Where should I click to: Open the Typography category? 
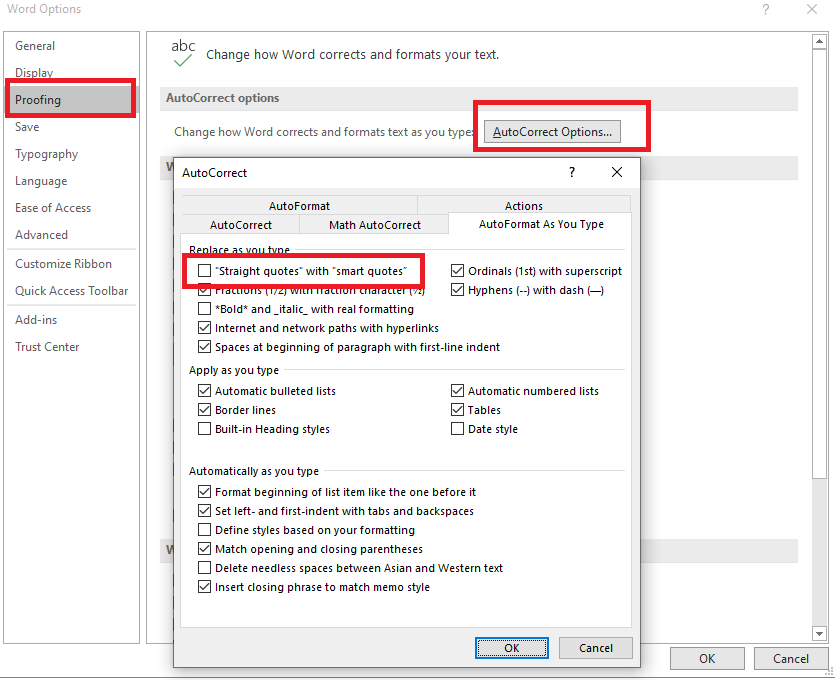(x=70, y=154)
